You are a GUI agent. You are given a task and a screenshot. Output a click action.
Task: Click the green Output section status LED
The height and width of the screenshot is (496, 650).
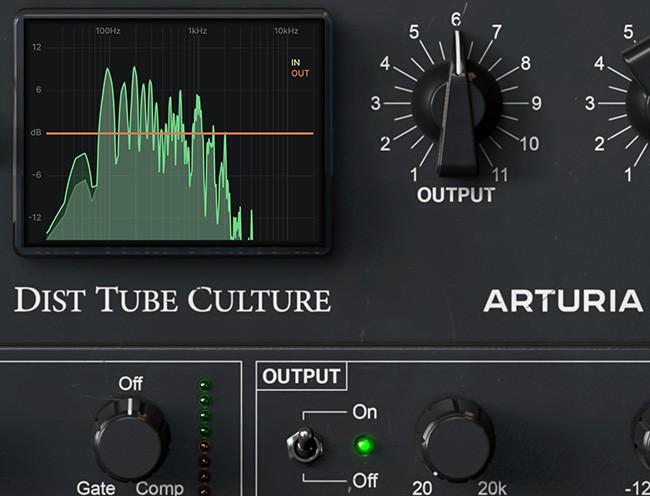364,446
